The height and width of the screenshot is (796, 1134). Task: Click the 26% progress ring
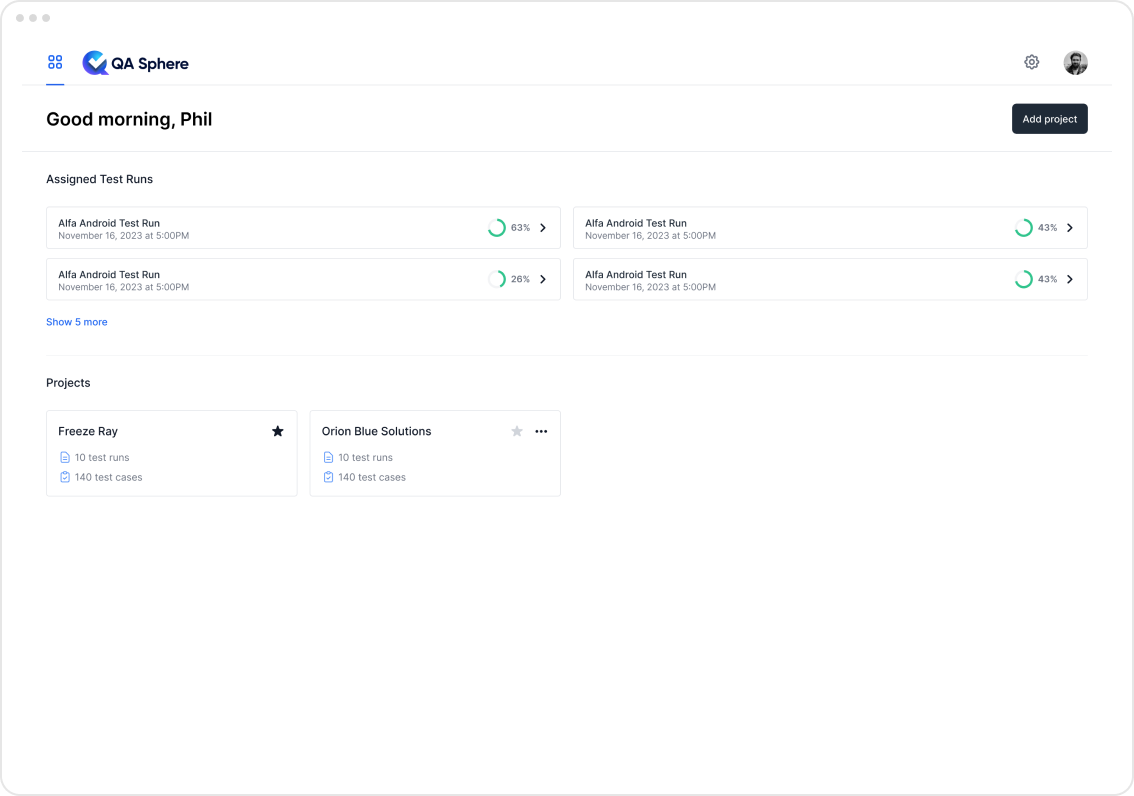(496, 279)
